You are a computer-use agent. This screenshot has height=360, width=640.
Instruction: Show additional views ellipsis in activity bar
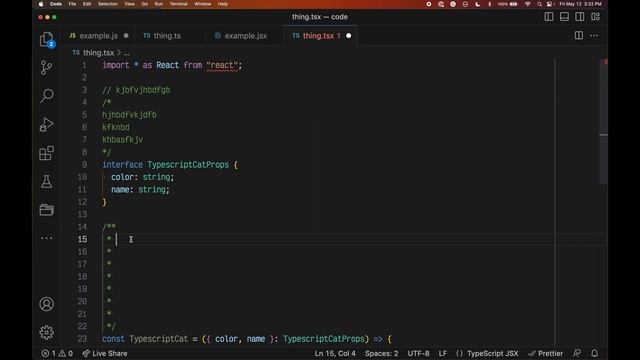pyautogui.click(x=47, y=238)
